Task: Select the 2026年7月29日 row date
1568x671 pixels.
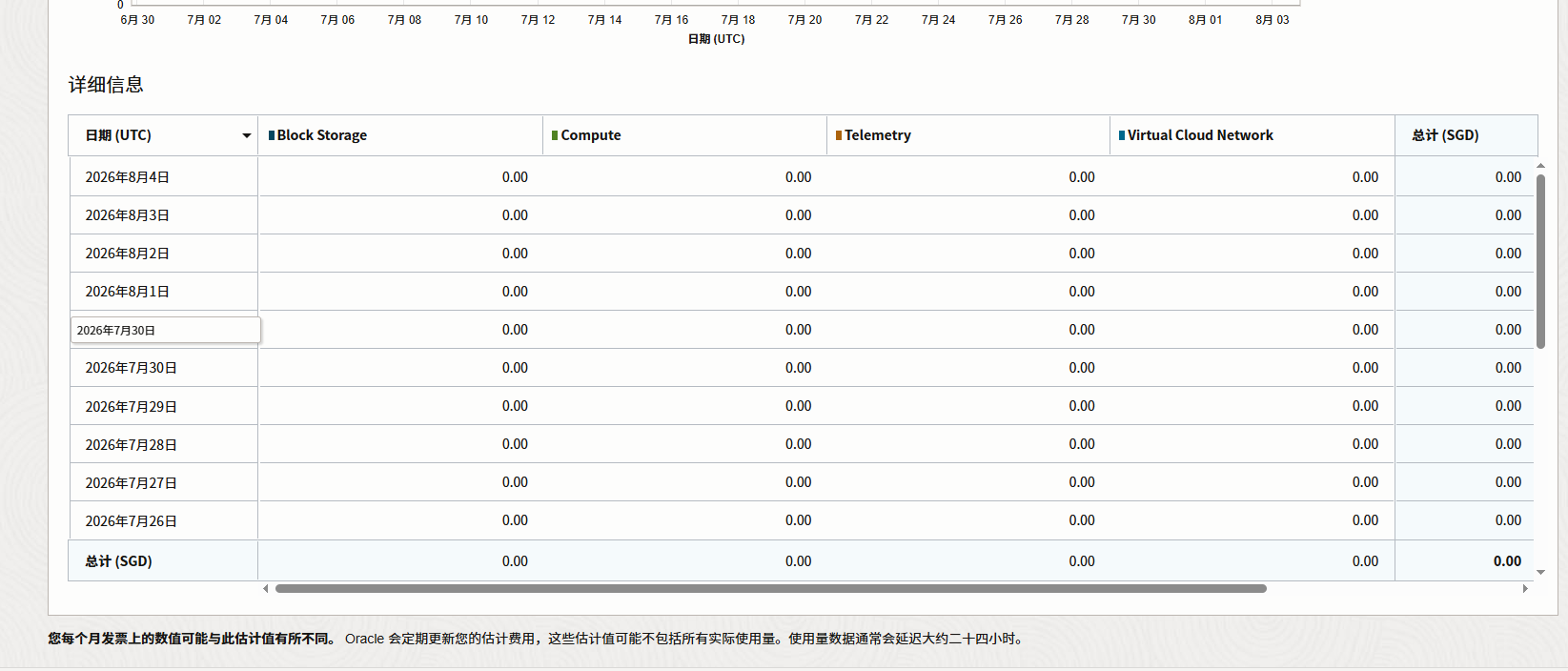Action: tap(132, 407)
